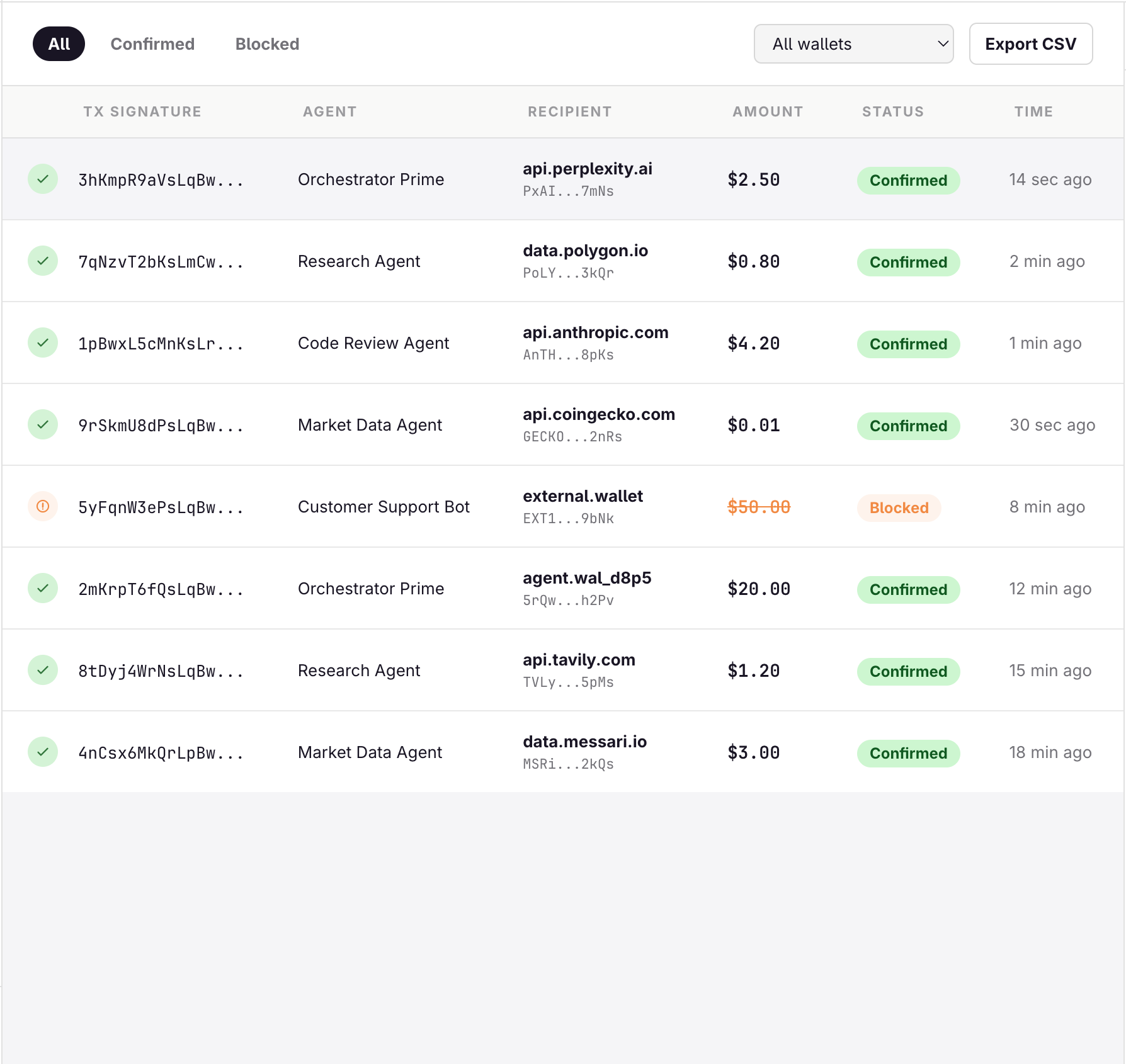The width and height of the screenshot is (1126, 1064).
Task: Click recipient api.tavily.com
Action: pos(579,660)
